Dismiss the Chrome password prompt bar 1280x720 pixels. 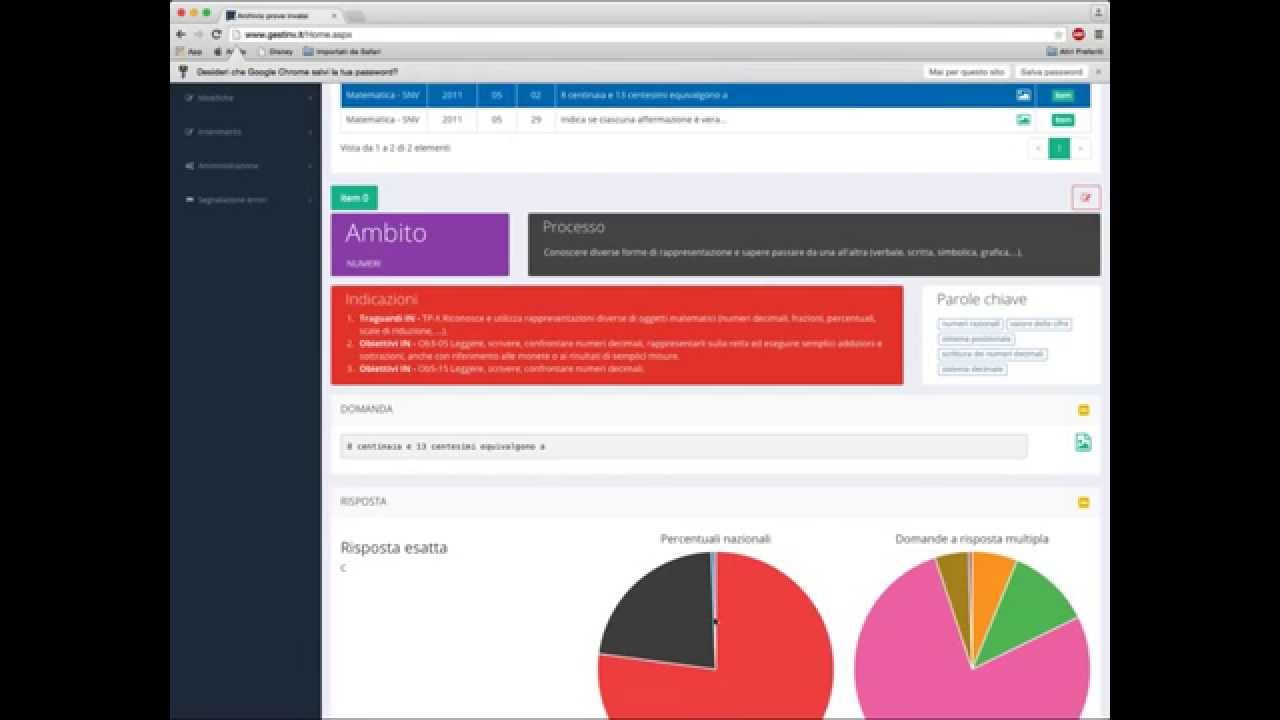(1097, 72)
